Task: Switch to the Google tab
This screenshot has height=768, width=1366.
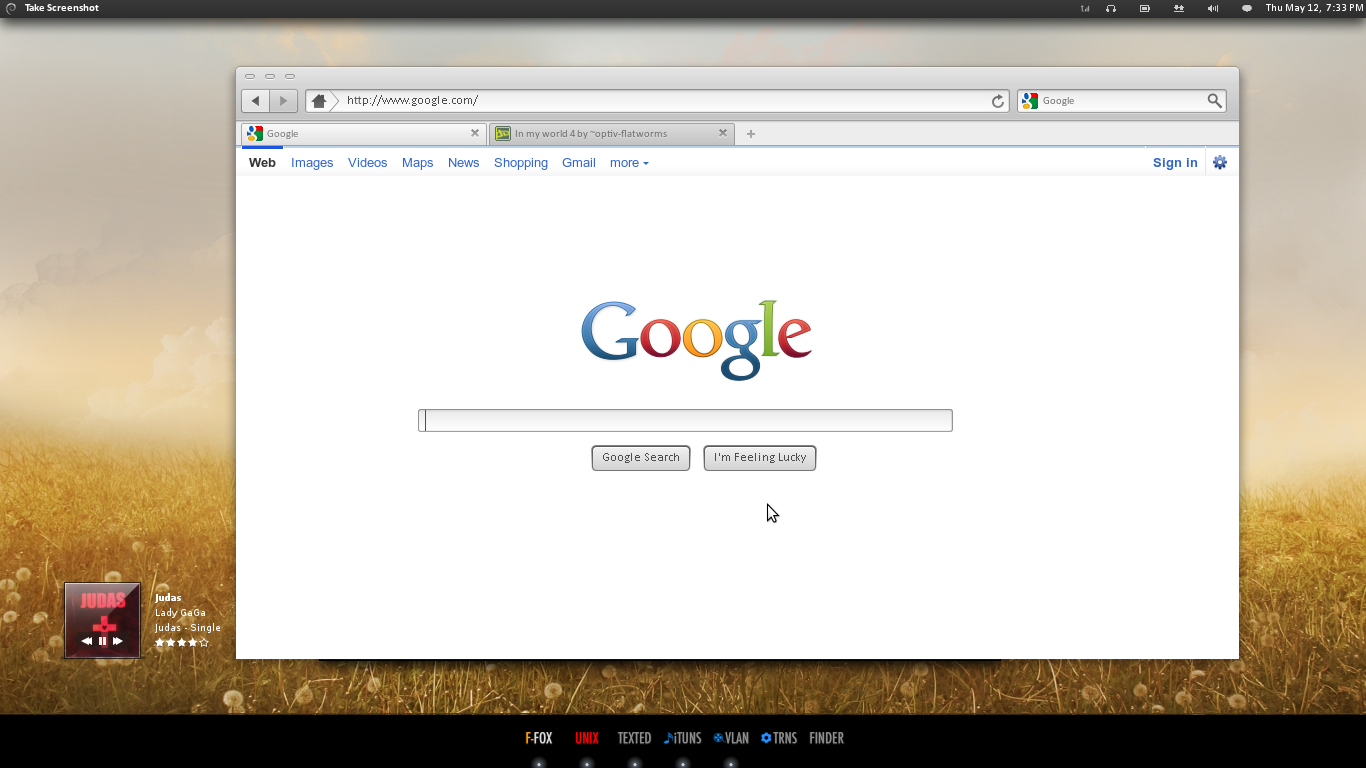Action: point(364,133)
